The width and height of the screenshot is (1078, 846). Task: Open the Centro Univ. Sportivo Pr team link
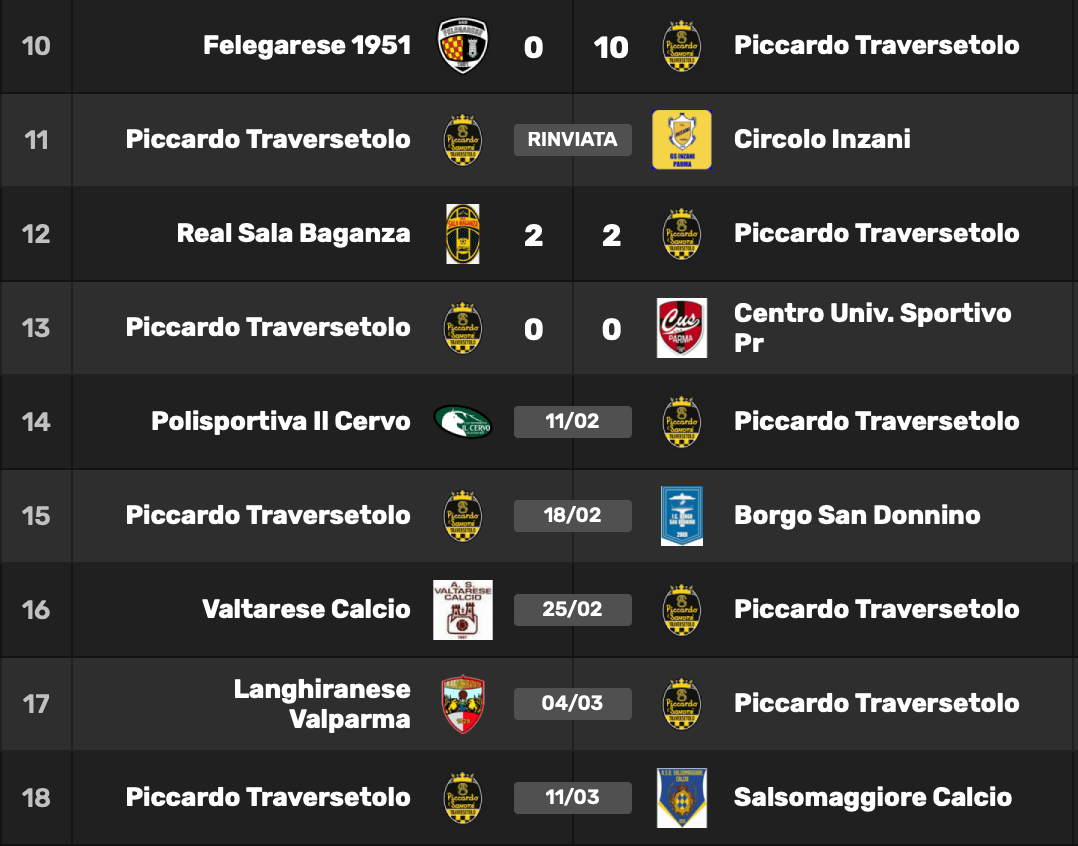(872, 328)
